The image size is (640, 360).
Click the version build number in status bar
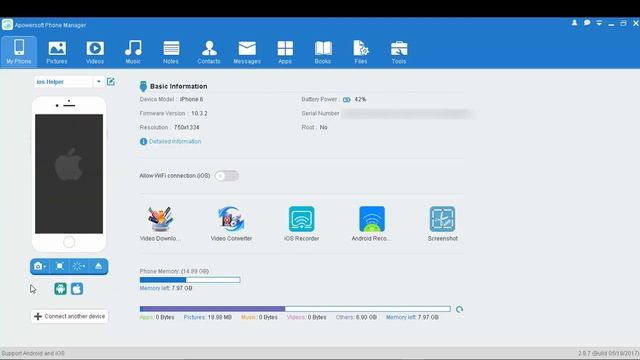[x=608, y=353]
